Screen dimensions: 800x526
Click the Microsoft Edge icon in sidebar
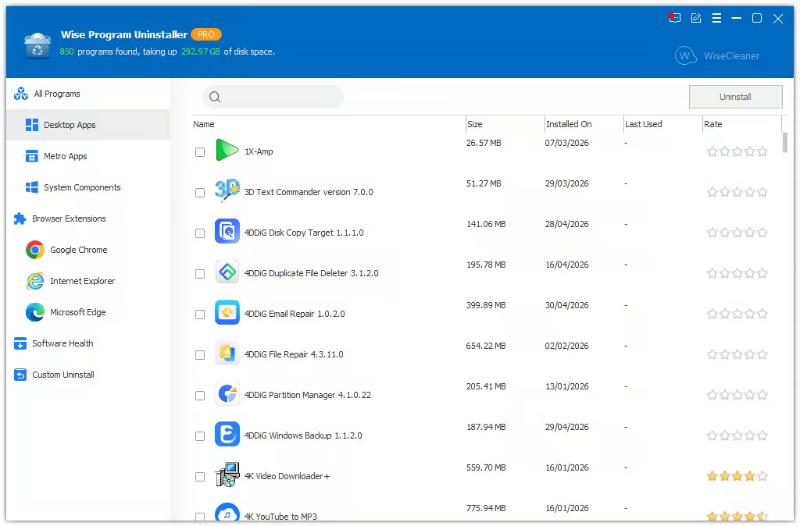[x=35, y=312]
